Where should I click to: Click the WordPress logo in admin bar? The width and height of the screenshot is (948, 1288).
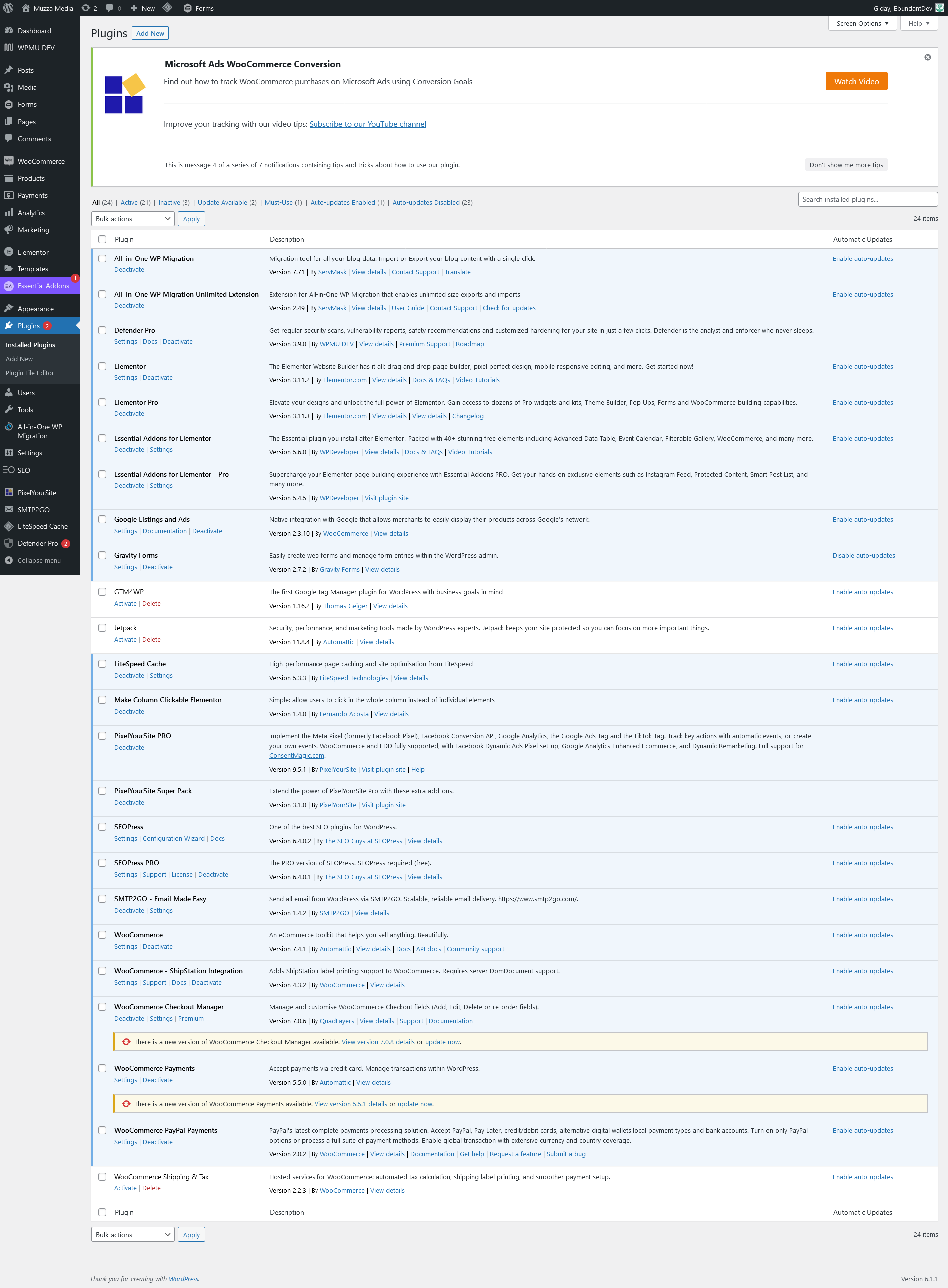(8, 8)
